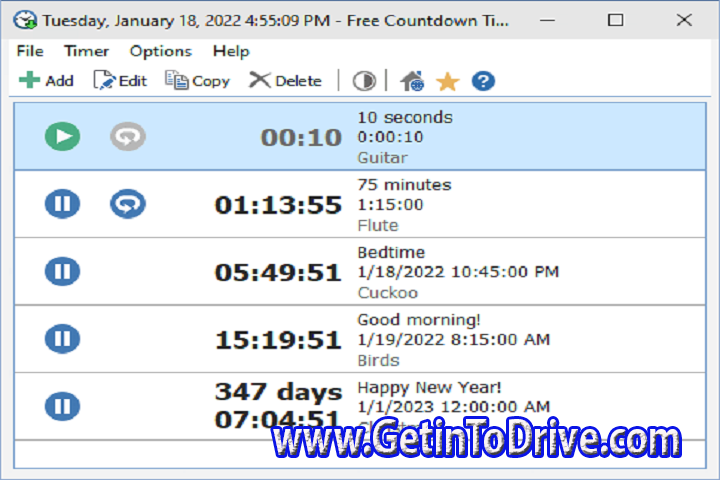Open the Timer menu
720x480 pixels.
[x=86, y=51]
